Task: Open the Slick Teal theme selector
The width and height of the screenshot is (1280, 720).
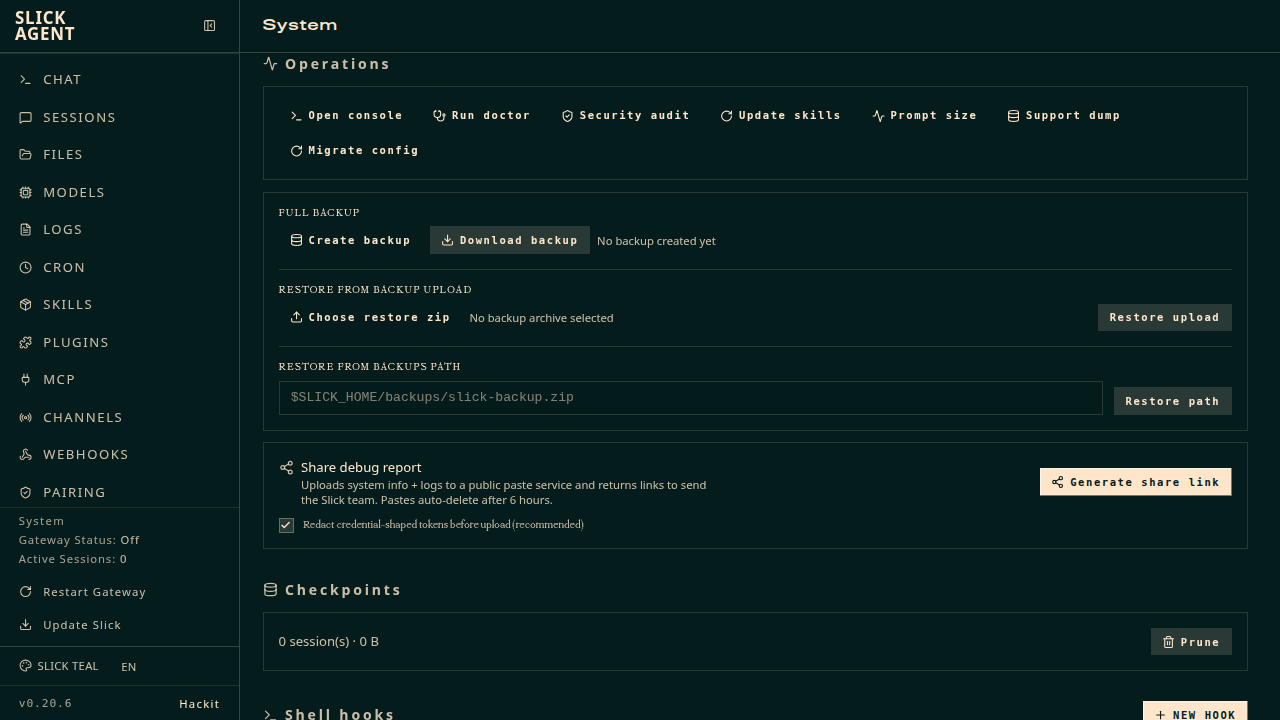Action: click(x=59, y=666)
